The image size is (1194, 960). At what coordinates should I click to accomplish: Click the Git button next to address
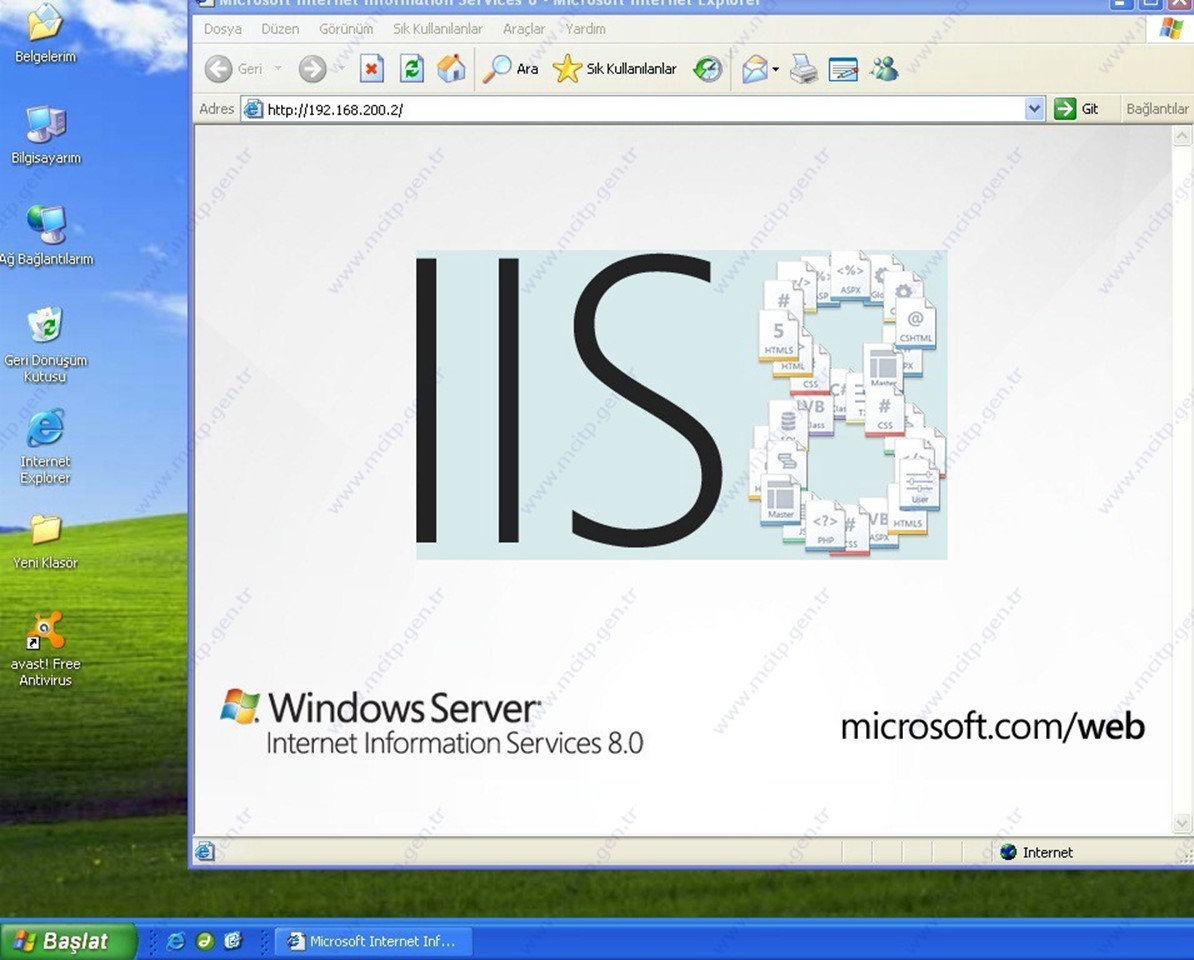pyautogui.click(x=1077, y=109)
